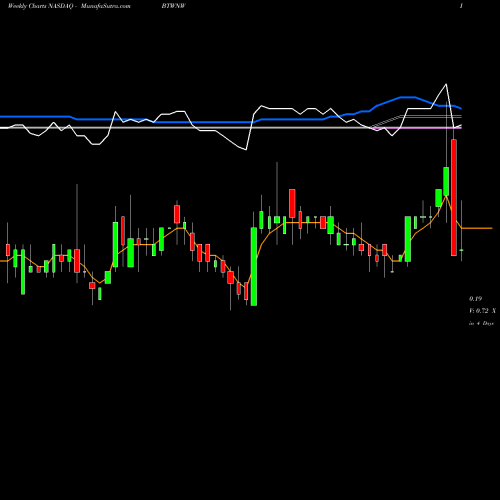The height and width of the screenshot is (500, 500).
Task: Click the tall green candle at the chart's lowest point
Action: [254, 266]
